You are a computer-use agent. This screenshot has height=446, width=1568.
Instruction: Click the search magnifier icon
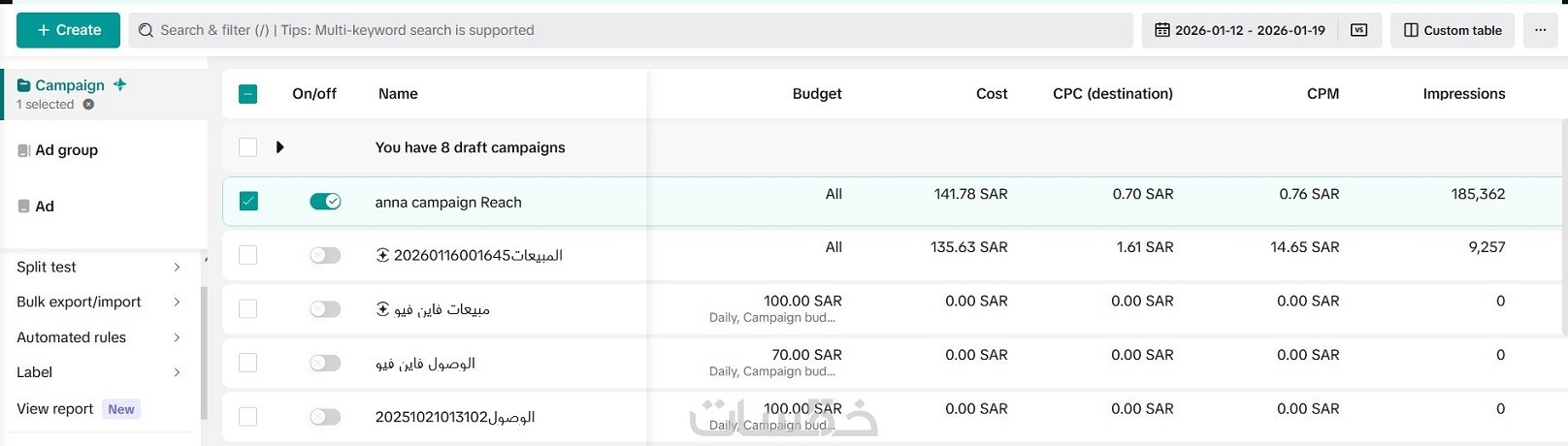(x=146, y=30)
